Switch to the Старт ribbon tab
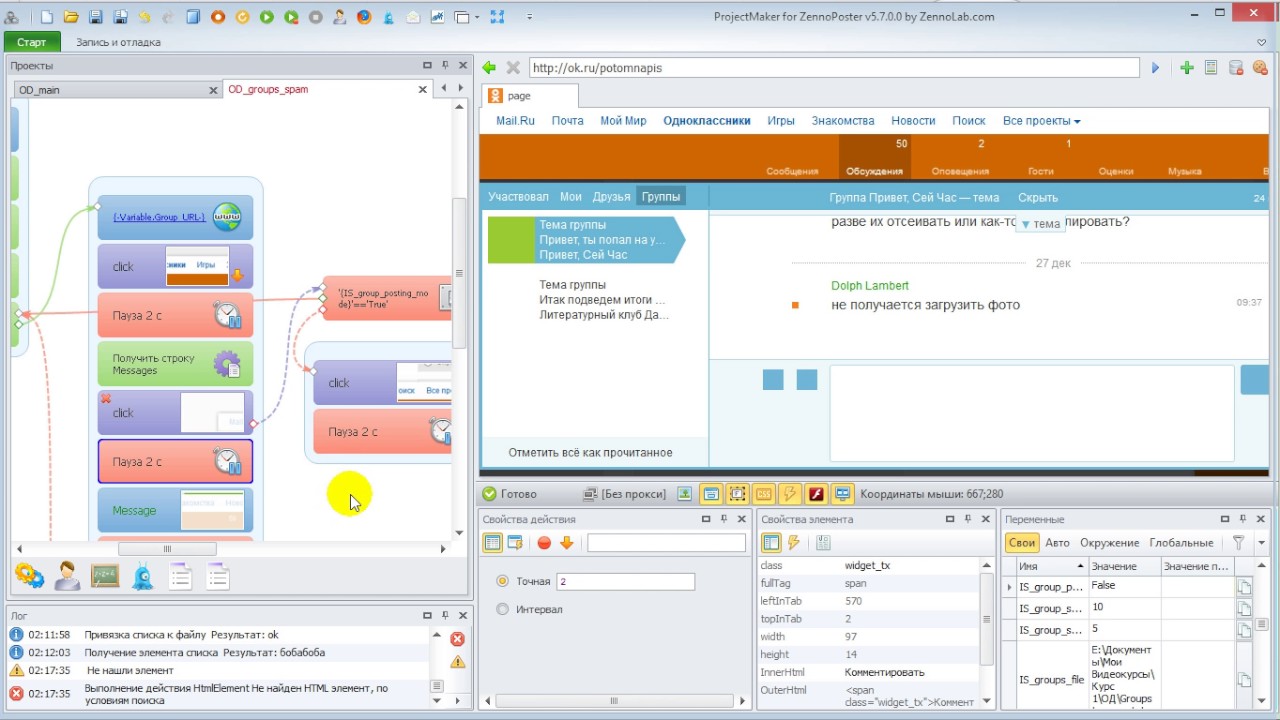The width and height of the screenshot is (1280, 720). pyautogui.click(x=32, y=42)
